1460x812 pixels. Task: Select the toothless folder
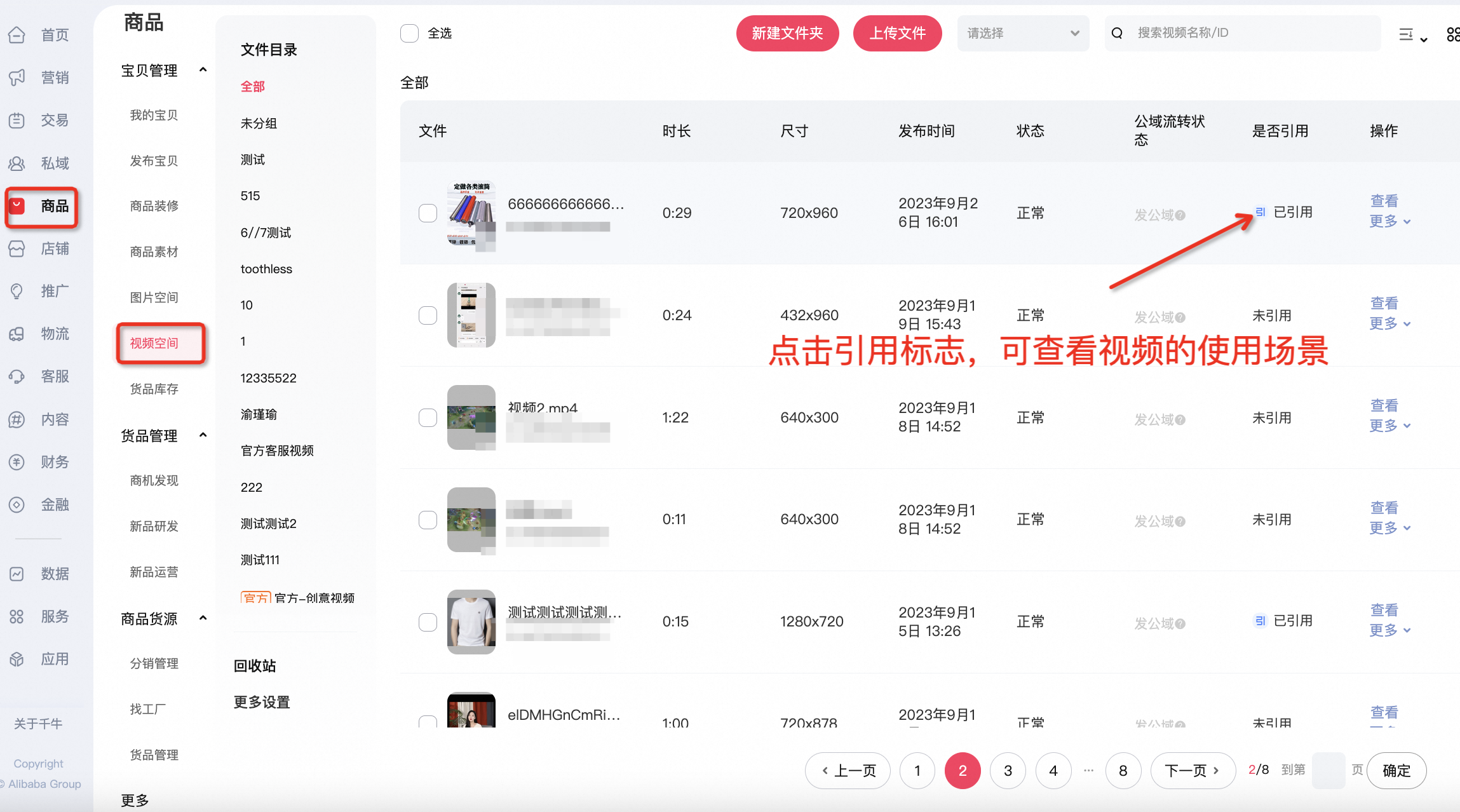pyautogui.click(x=266, y=269)
